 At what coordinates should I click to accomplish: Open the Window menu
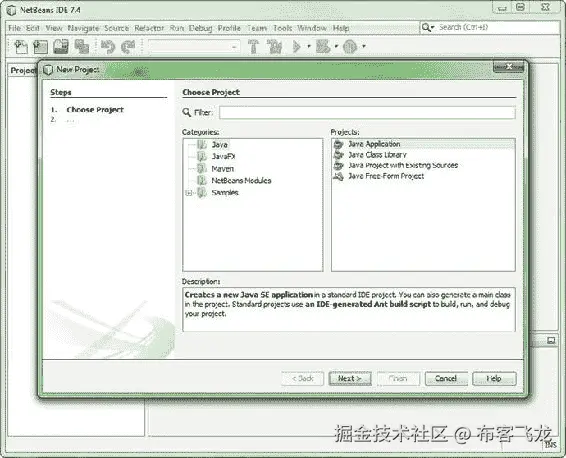pyautogui.click(x=312, y=28)
